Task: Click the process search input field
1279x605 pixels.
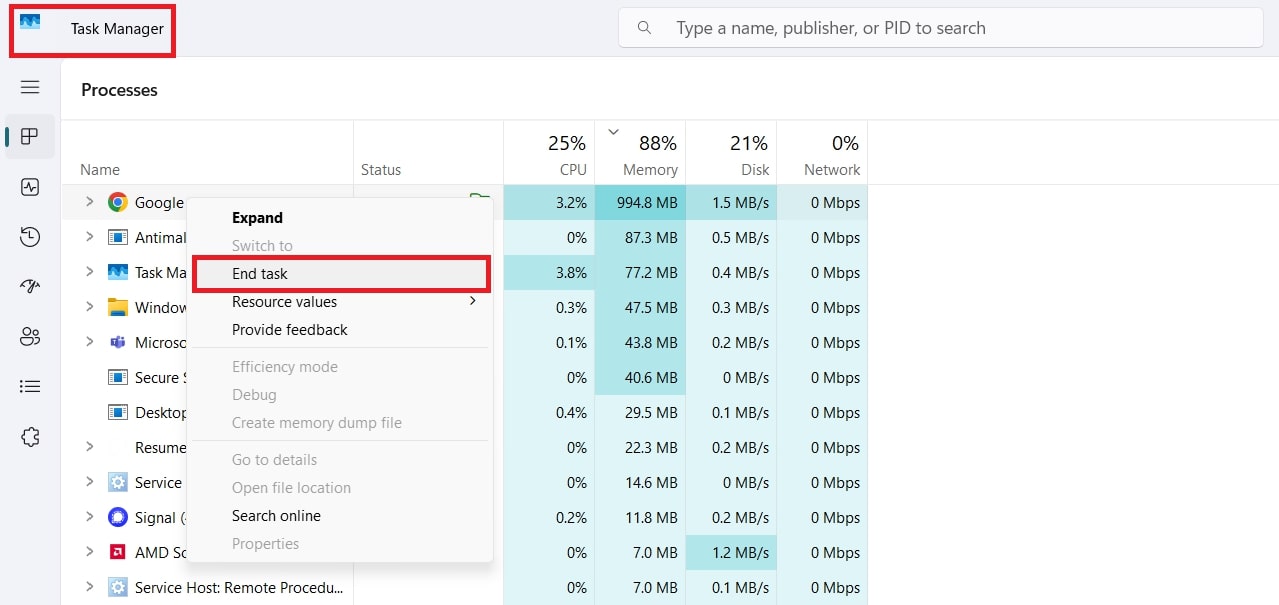Action: 941,28
